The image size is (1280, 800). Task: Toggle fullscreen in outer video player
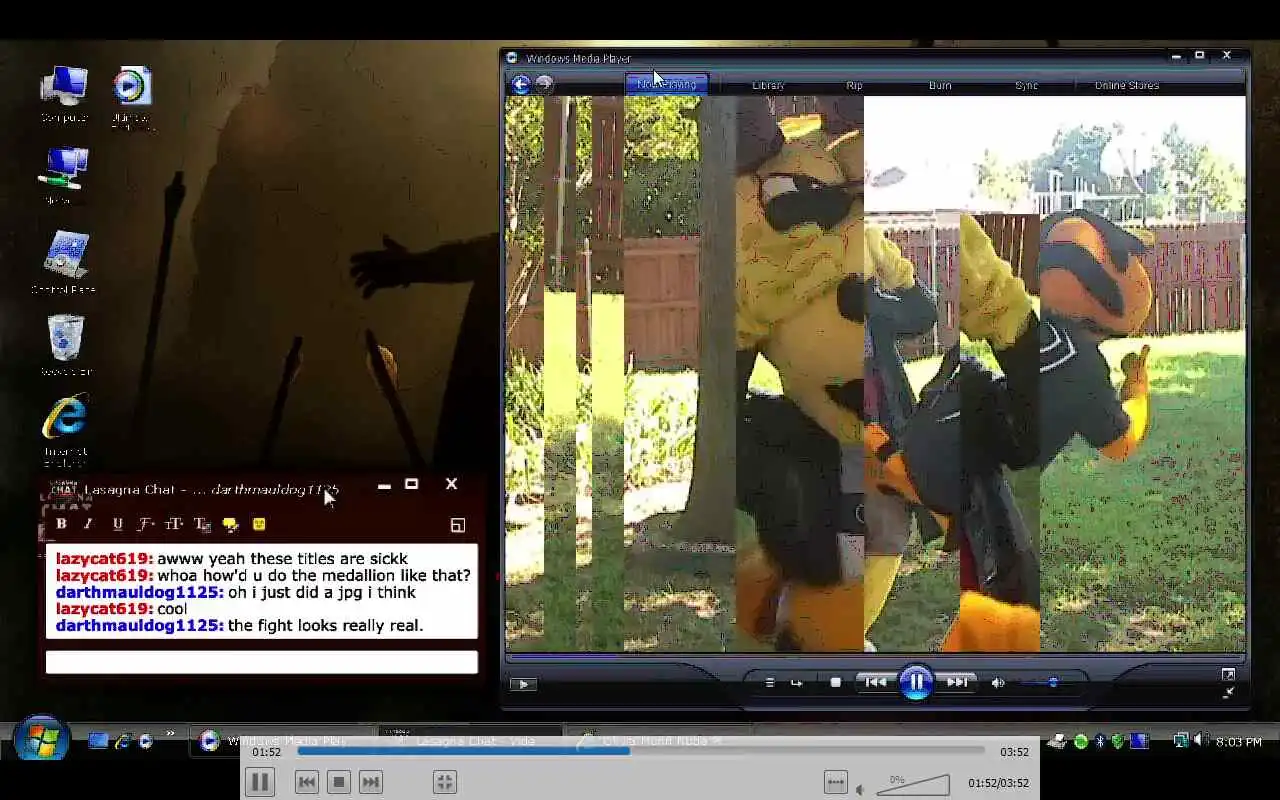(445, 782)
